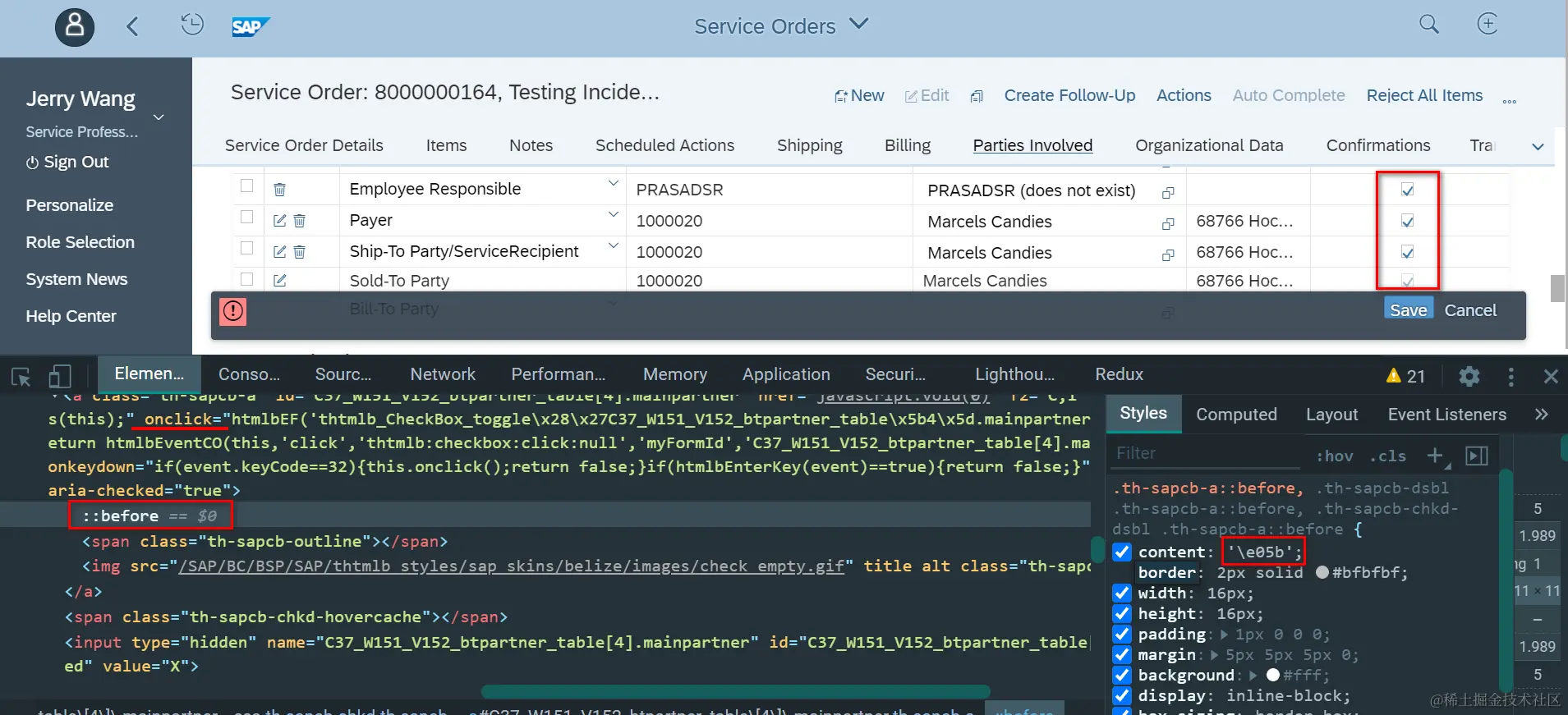Open DevTools settings gear

(x=1469, y=376)
